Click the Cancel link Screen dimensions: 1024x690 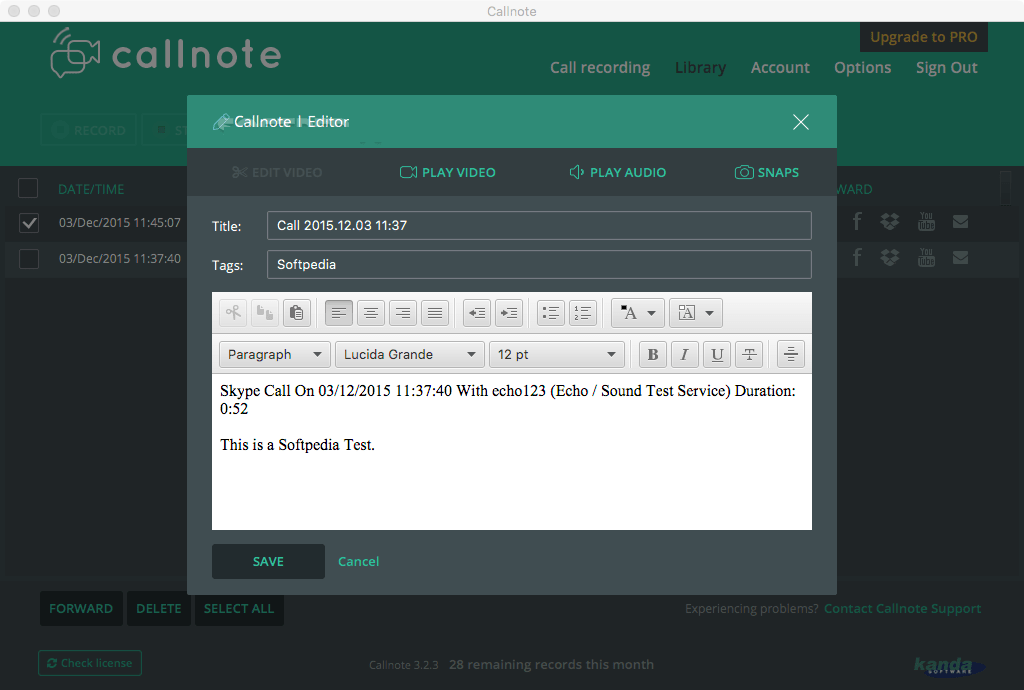pyautogui.click(x=359, y=561)
